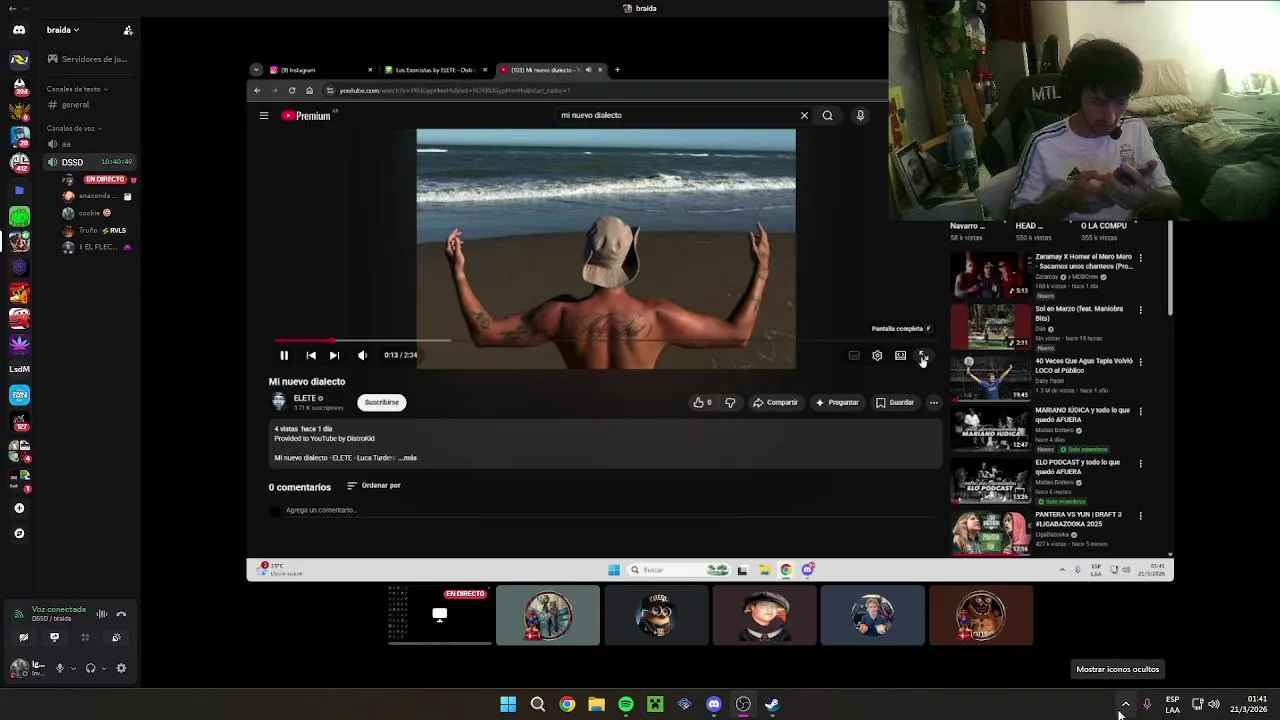Open YouTube player settings gear
The image size is (1280, 720).
click(877, 355)
